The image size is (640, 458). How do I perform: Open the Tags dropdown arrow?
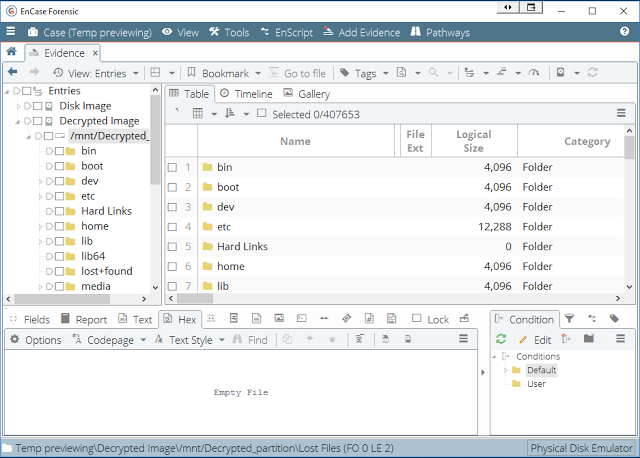[x=385, y=73]
